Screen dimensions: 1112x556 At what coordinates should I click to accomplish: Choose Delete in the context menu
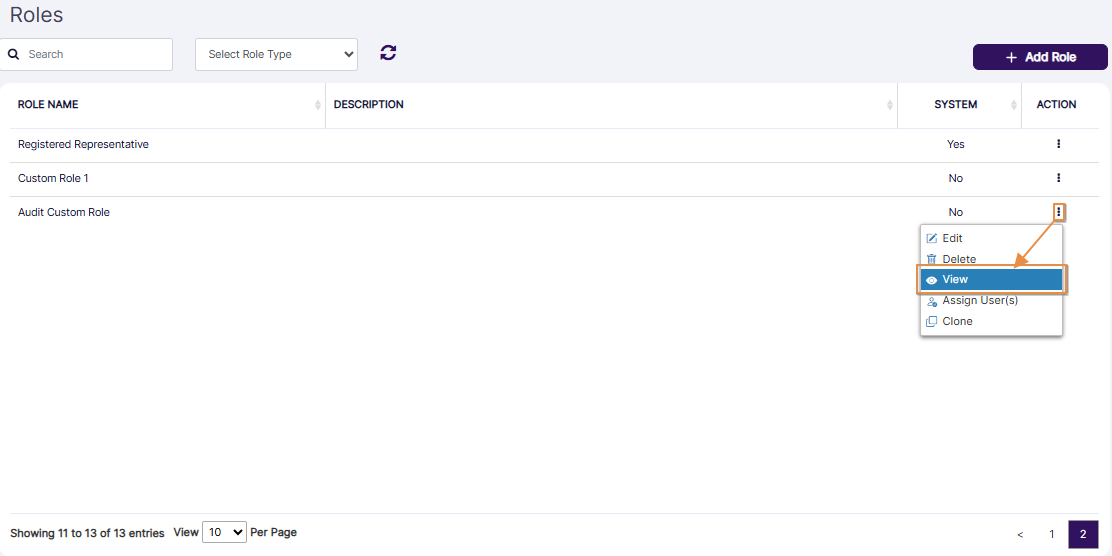[958, 259]
